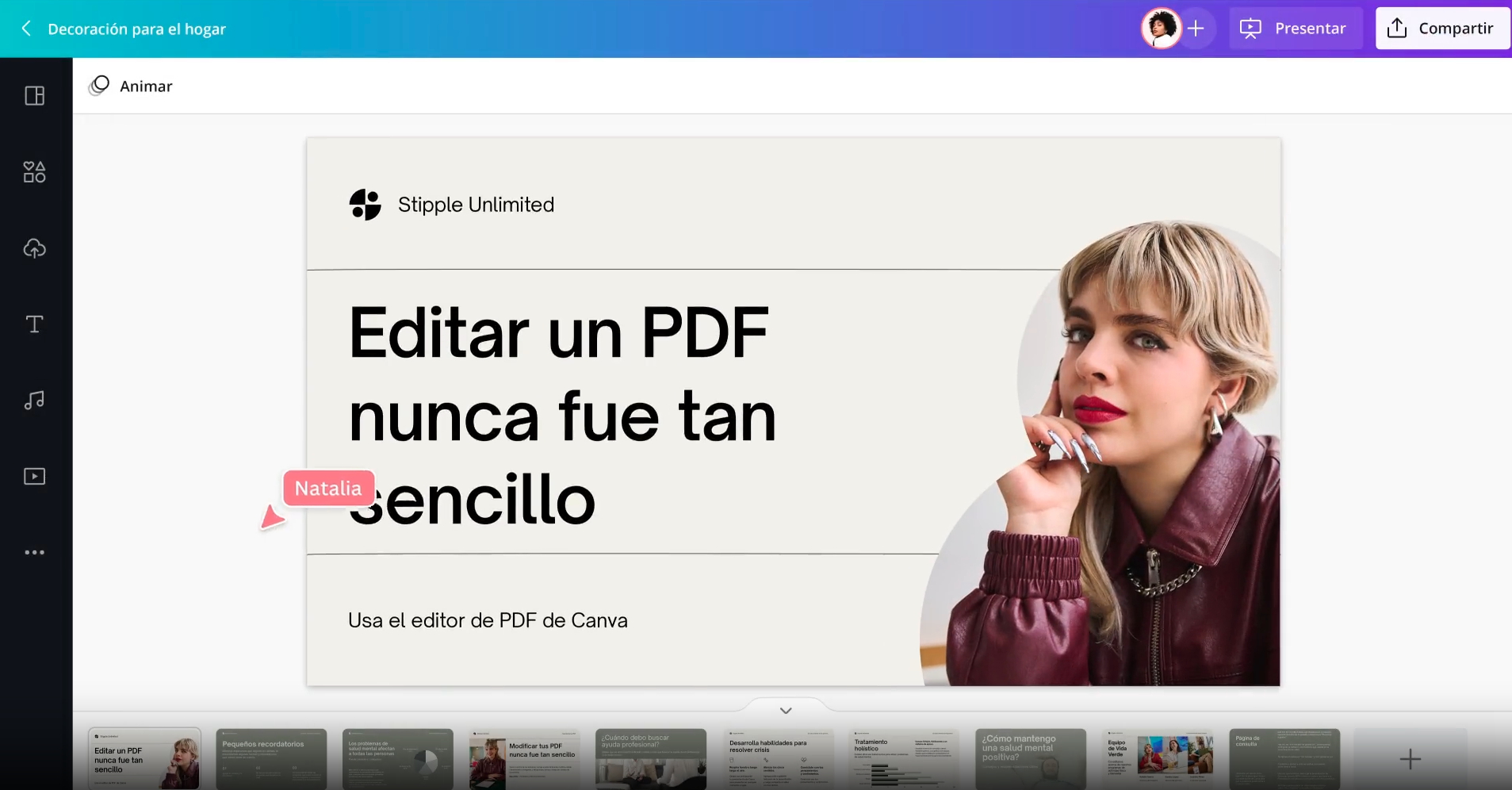
Task: Select the 'Tratamiento holístico' page thumbnail
Action: (x=904, y=759)
